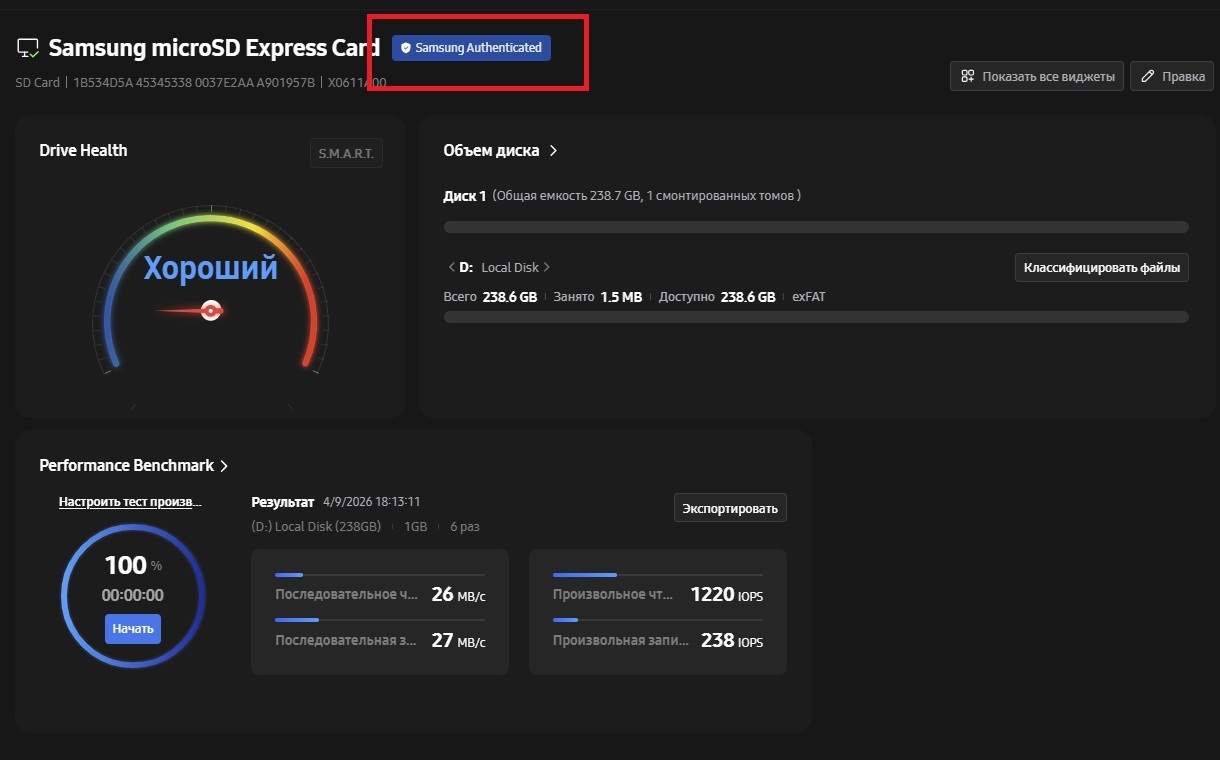
Task: Open the S.M.A.R.T. details button
Action: [346, 153]
